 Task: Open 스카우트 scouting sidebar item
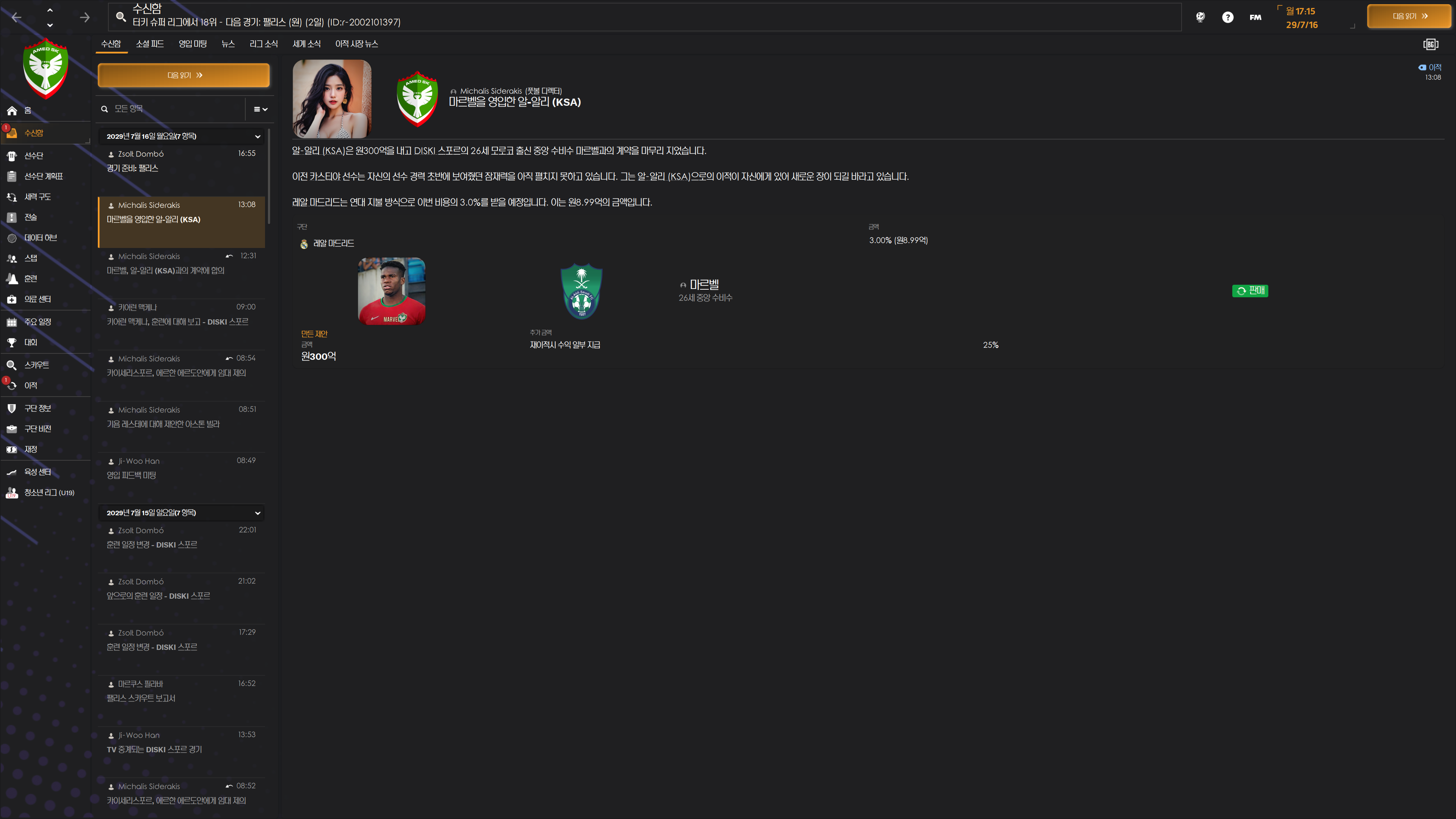click(36, 365)
